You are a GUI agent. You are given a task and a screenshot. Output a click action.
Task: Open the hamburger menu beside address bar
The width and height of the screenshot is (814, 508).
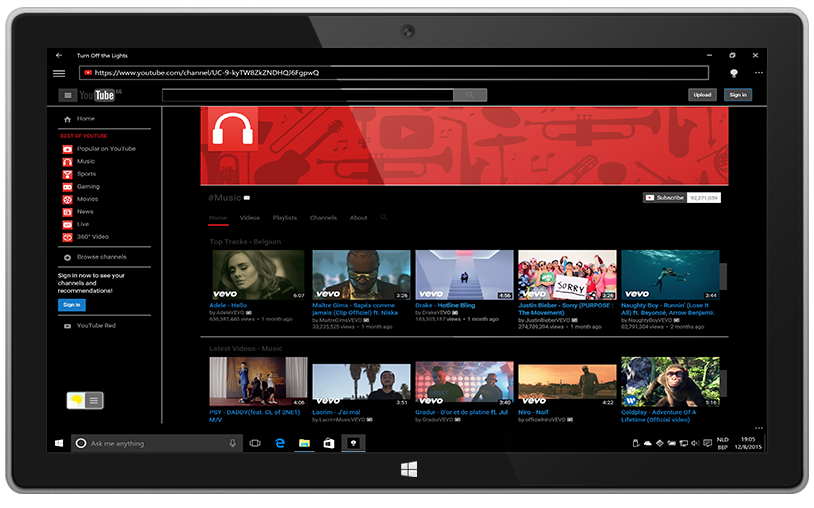coord(59,73)
